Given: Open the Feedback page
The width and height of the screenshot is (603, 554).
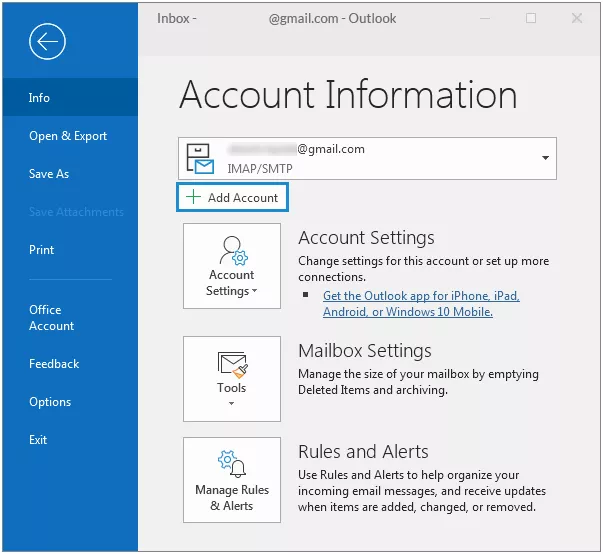Looking at the screenshot, I should [54, 364].
